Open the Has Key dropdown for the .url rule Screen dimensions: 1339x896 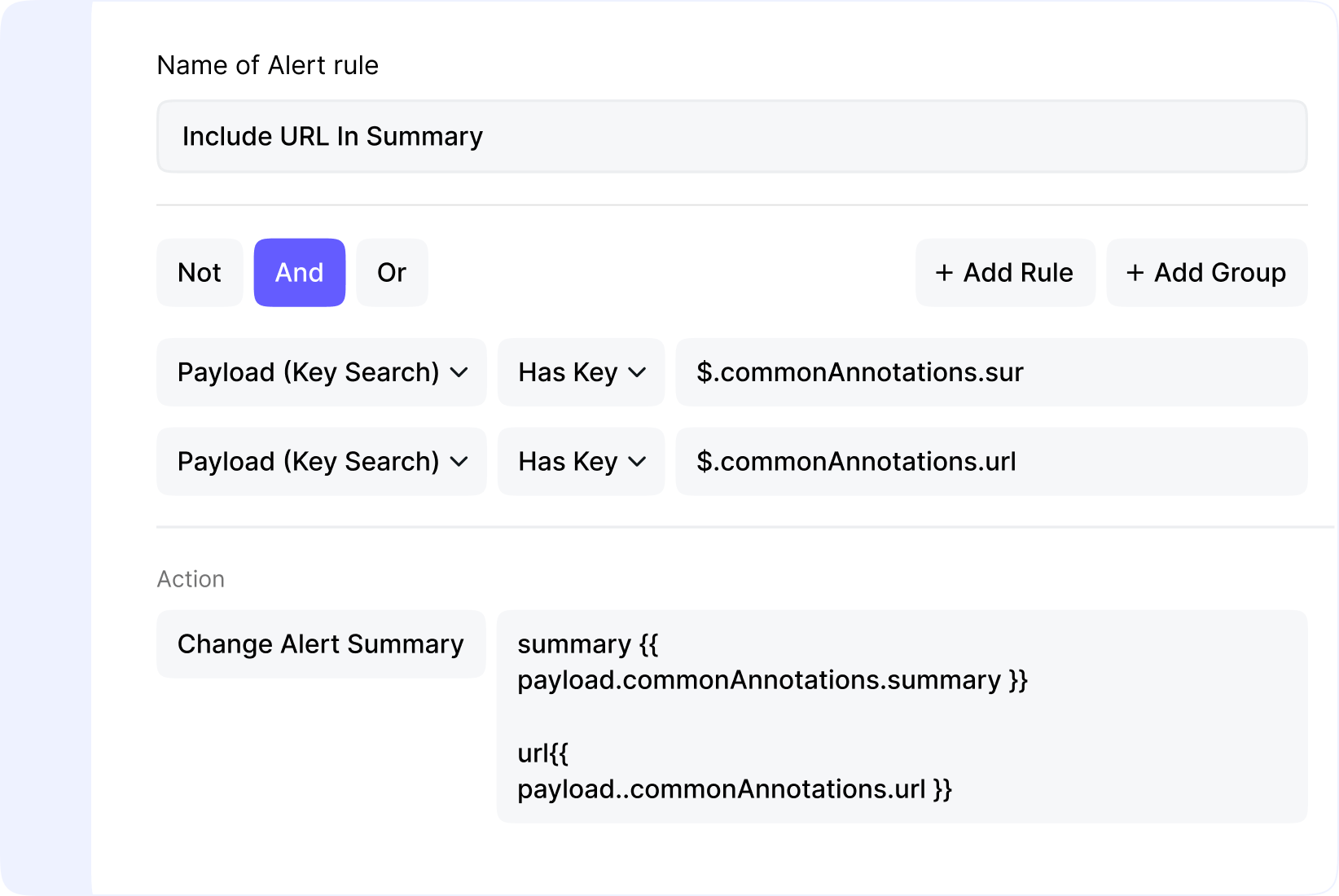581,462
